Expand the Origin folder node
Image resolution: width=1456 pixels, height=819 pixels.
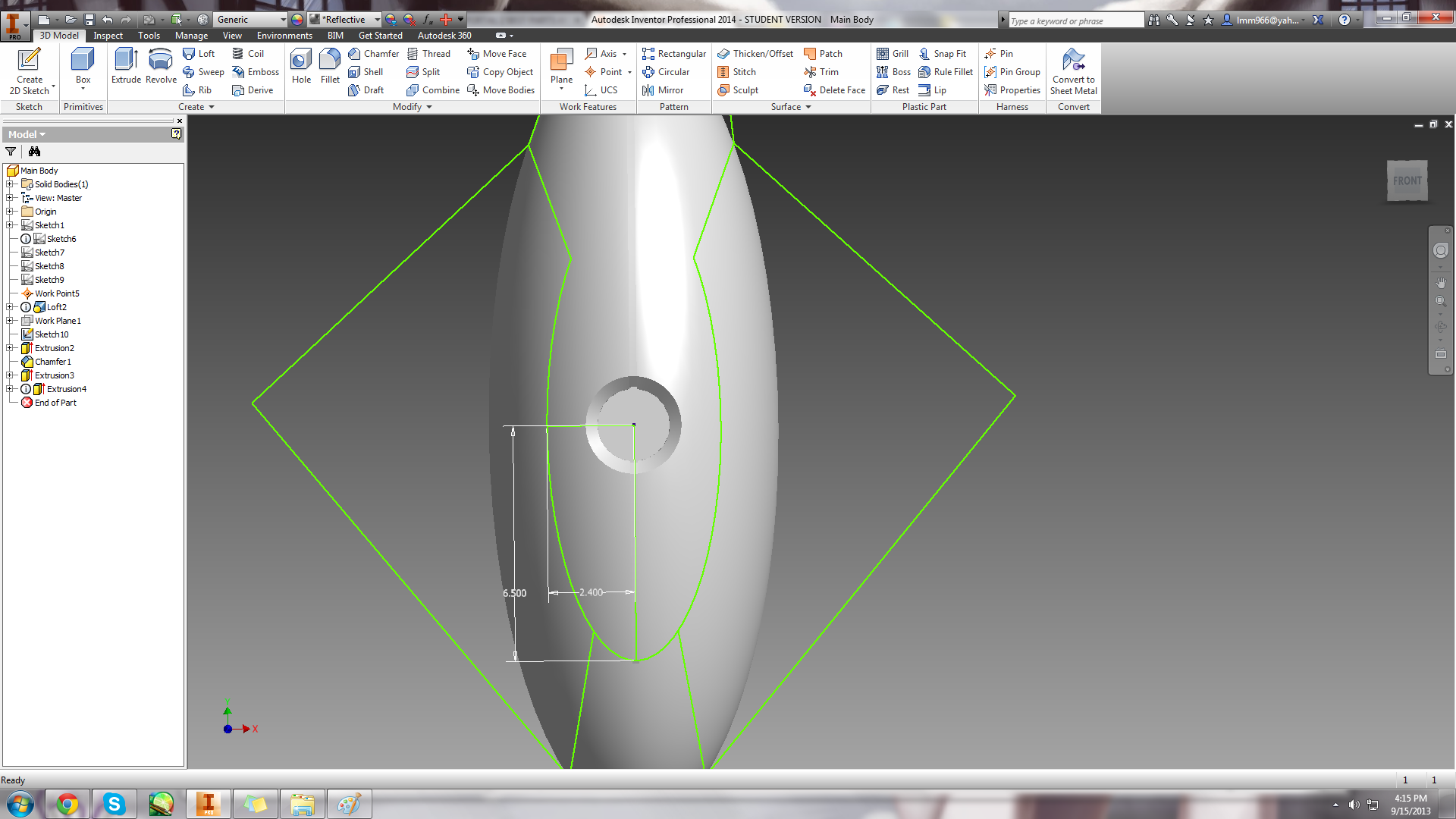click(x=9, y=212)
